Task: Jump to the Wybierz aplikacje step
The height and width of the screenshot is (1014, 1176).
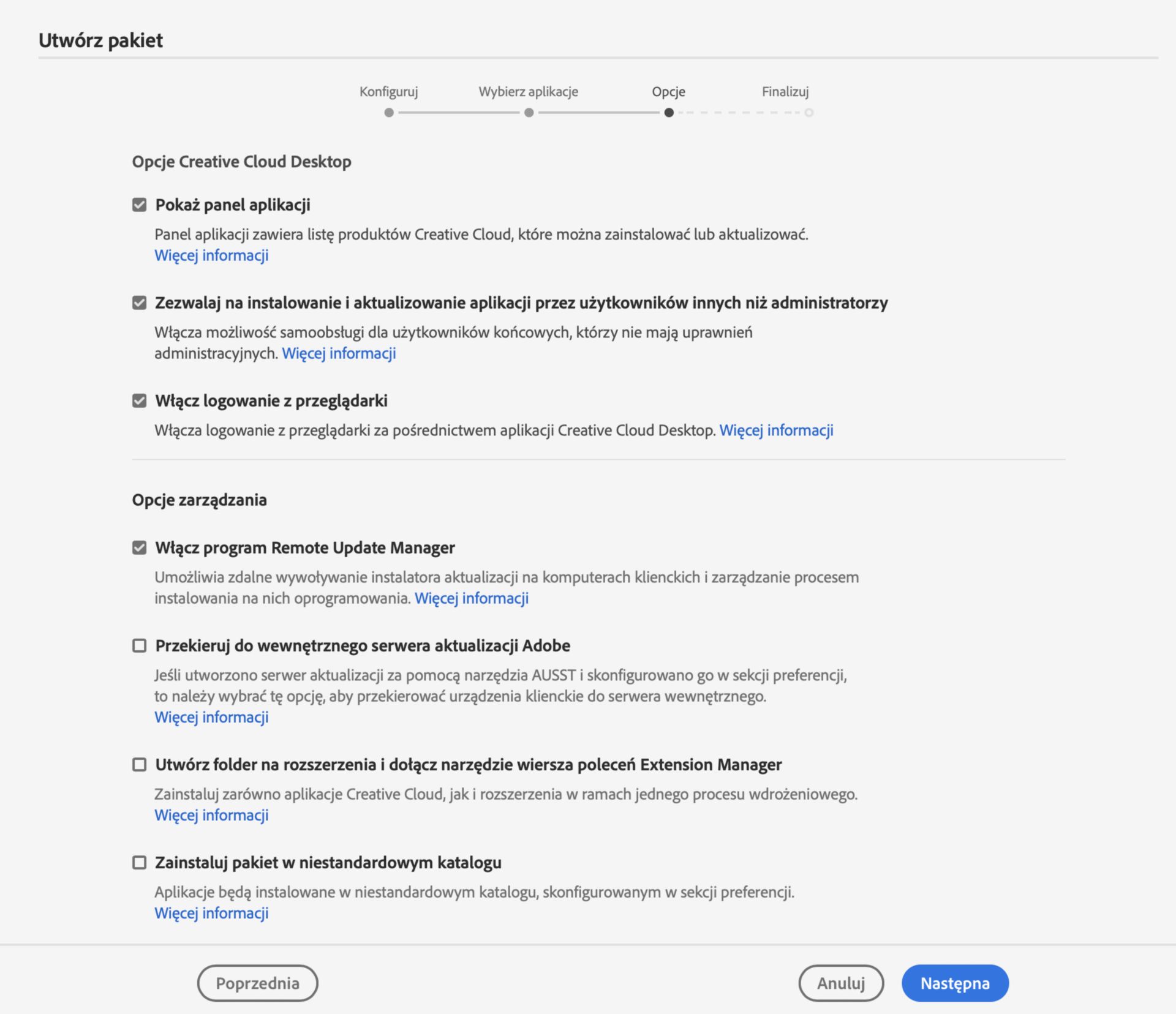Action: click(529, 113)
